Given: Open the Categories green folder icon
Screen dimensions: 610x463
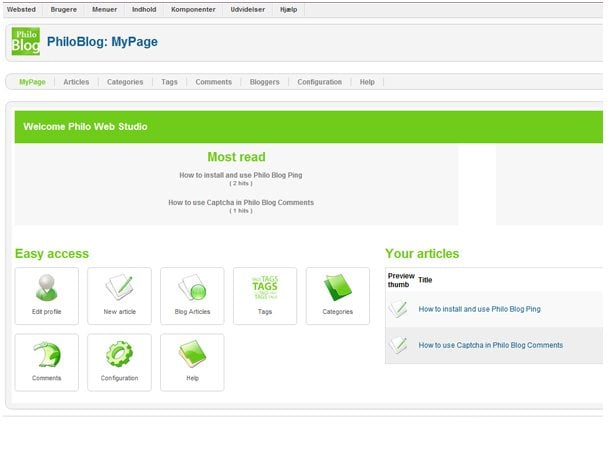Looking at the screenshot, I should tap(338, 291).
